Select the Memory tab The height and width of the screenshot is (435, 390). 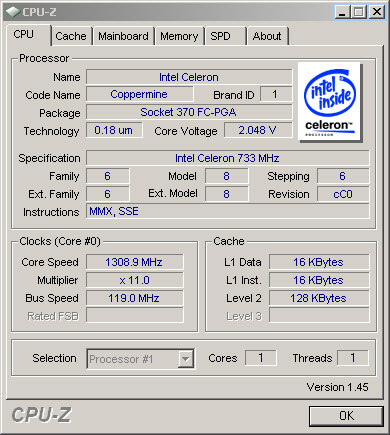pos(179,36)
